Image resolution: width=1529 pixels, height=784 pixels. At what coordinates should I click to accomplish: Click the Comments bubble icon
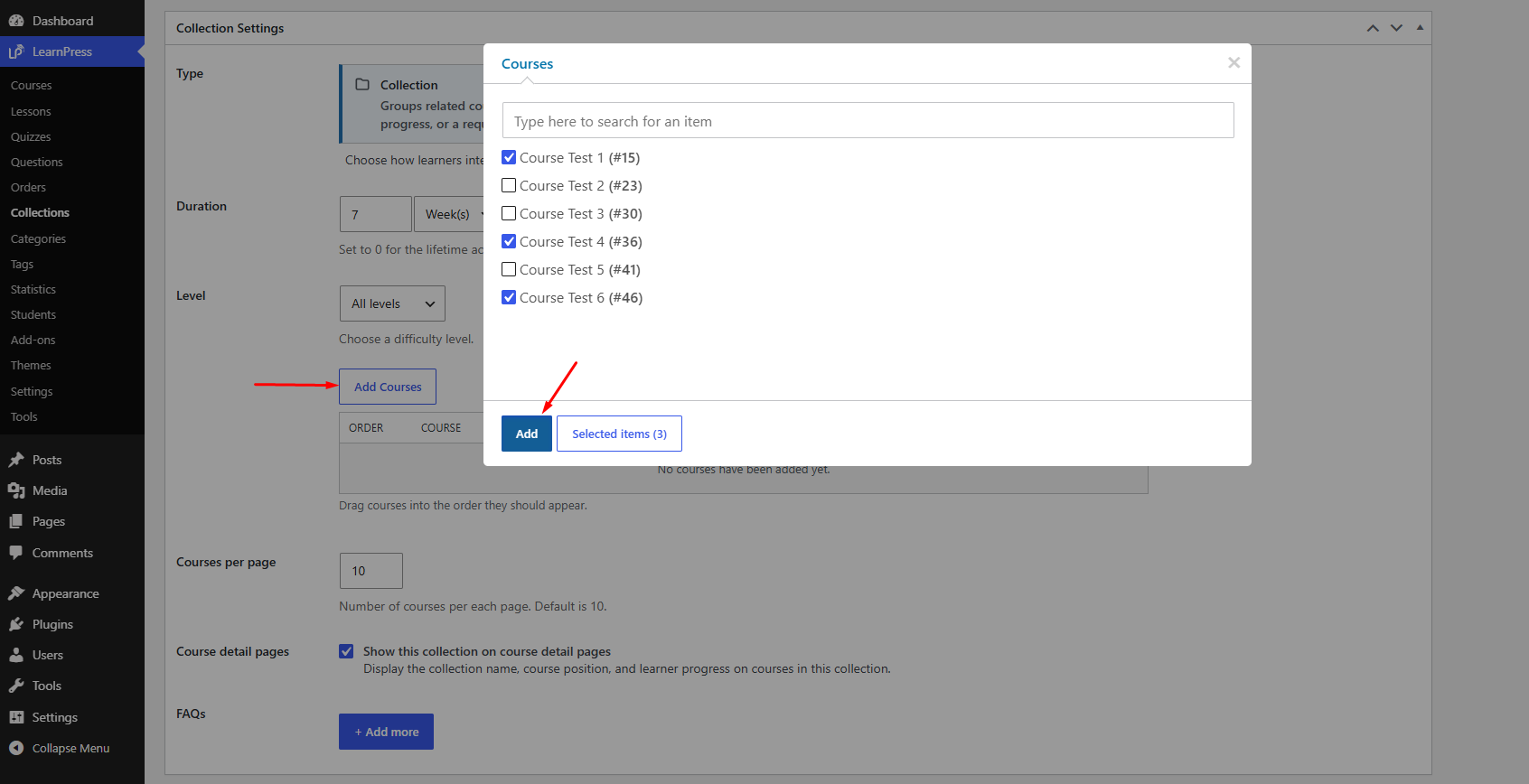16,553
